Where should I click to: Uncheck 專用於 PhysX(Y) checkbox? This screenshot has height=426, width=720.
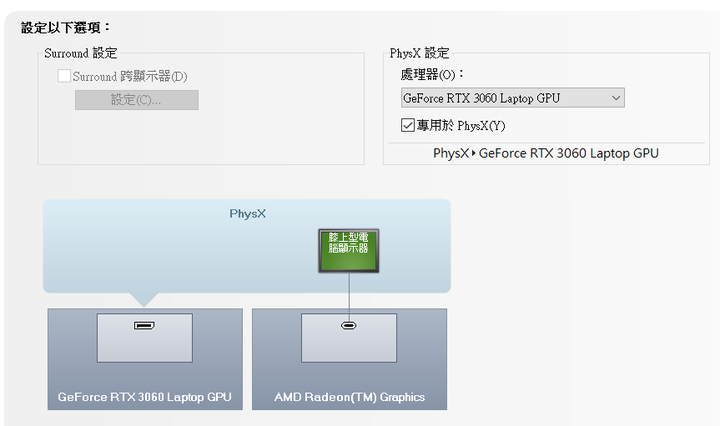coord(408,125)
